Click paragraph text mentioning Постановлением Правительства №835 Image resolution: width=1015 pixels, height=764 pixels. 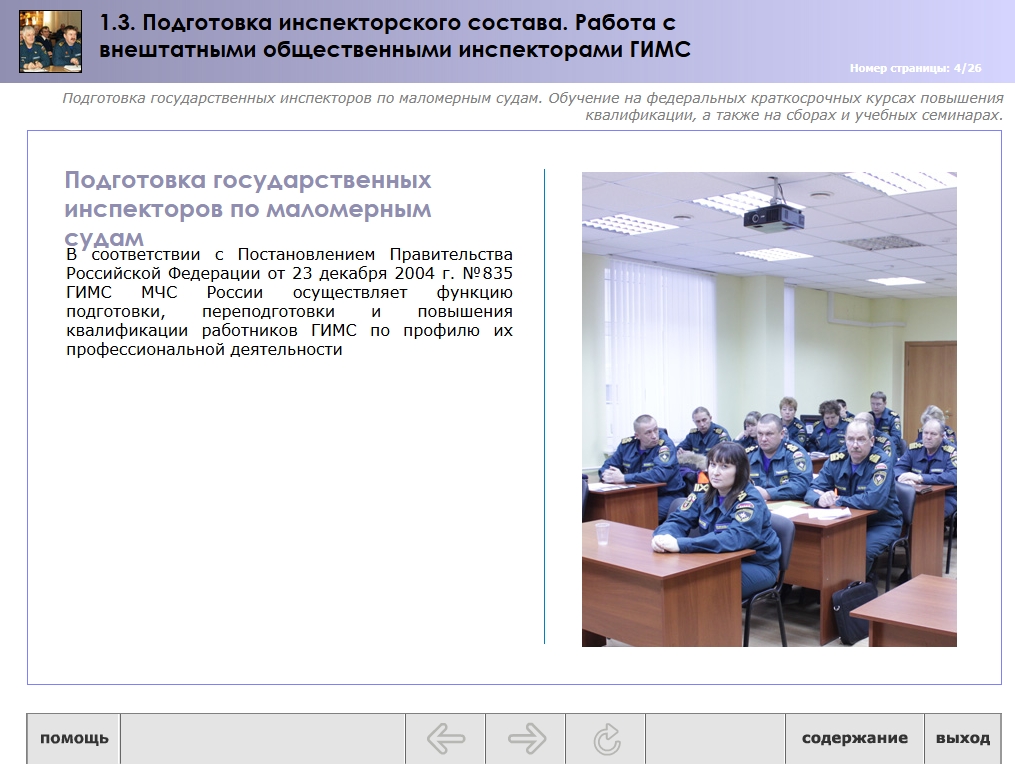[x=289, y=302]
